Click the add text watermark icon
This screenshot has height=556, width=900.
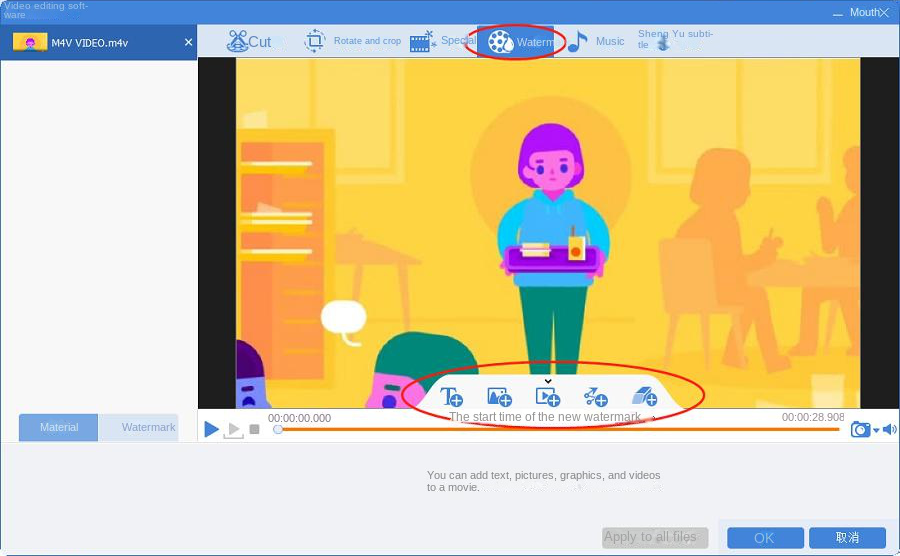tap(452, 397)
